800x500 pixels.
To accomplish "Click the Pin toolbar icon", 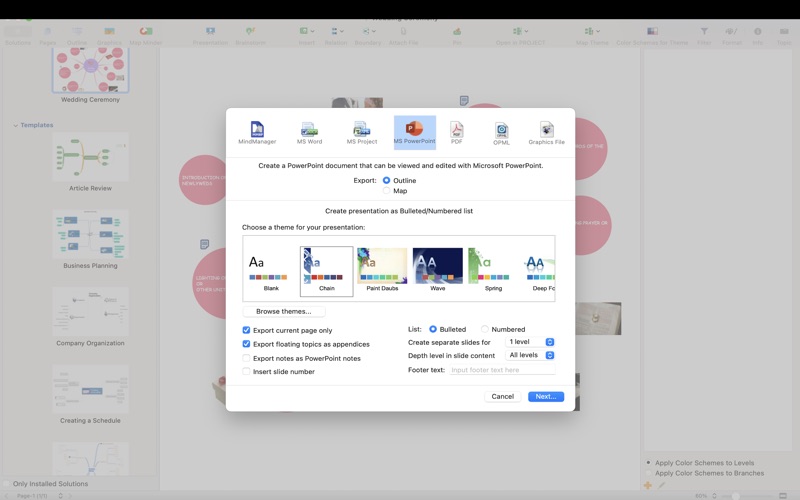I will click(x=457, y=36).
